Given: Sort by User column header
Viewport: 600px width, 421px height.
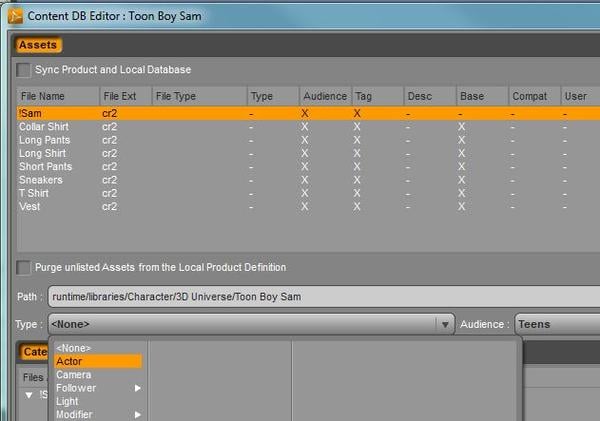Looking at the screenshot, I should [x=580, y=96].
